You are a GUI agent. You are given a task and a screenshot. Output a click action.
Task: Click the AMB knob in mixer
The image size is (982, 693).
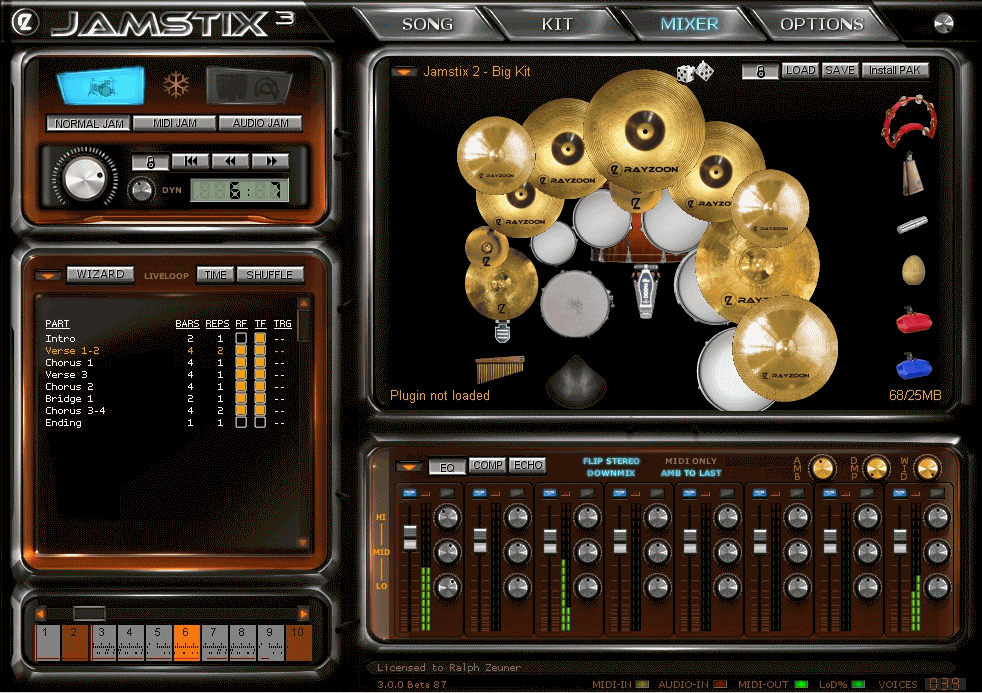(x=822, y=468)
